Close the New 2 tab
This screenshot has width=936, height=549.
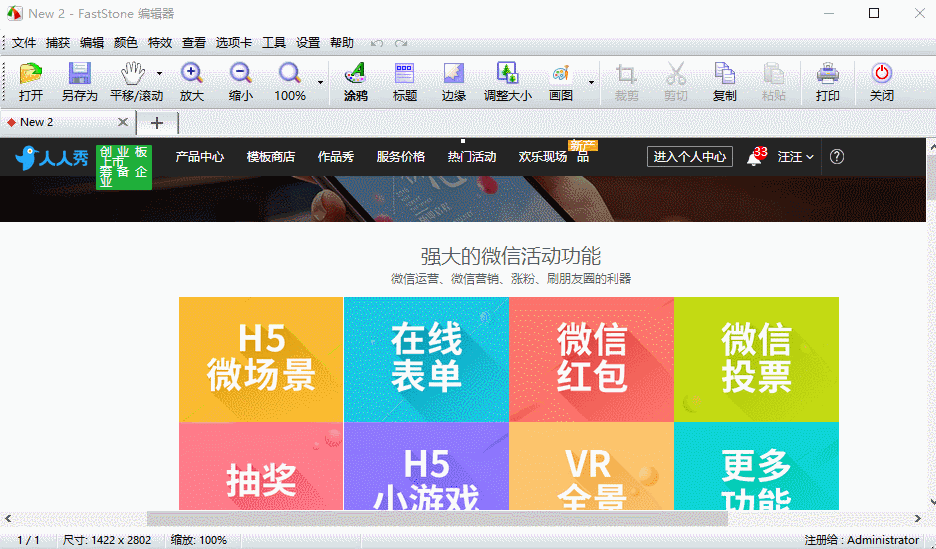(x=123, y=122)
